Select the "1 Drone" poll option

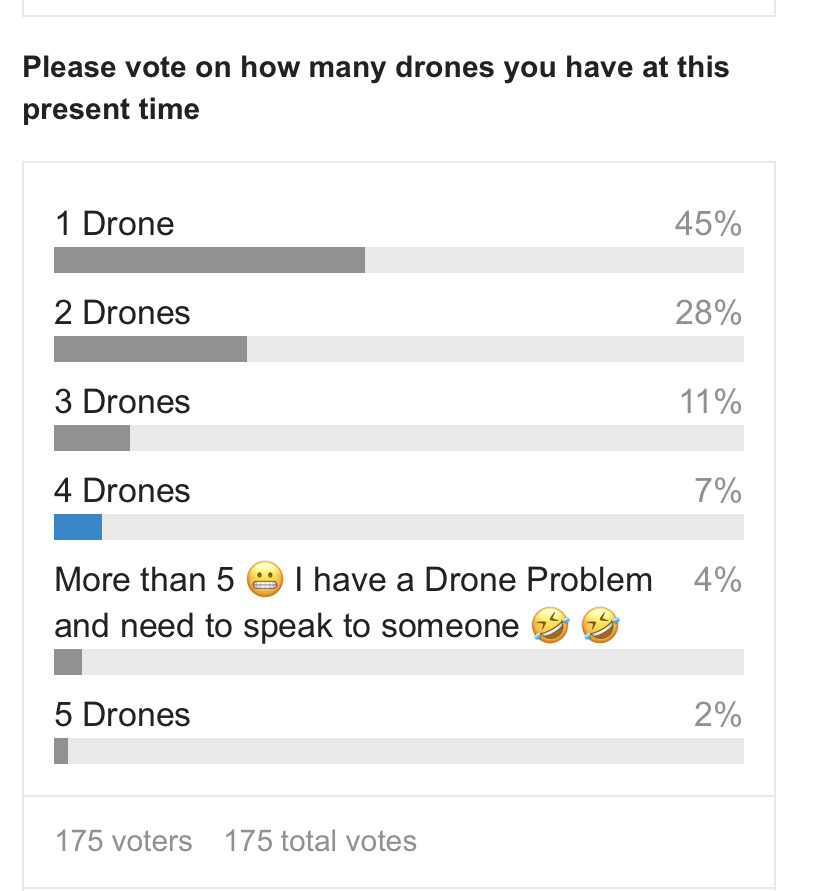click(114, 223)
